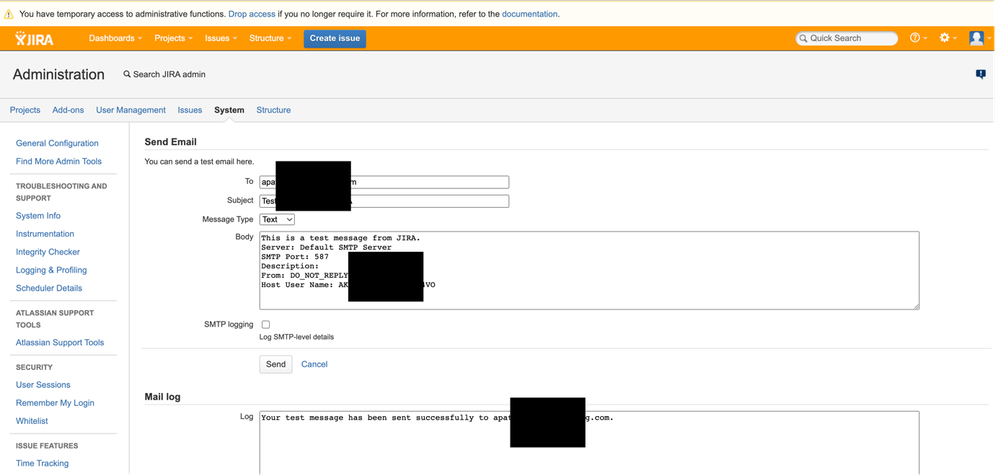Open the settings gear menu
The image size is (998, 476).
[948, 38]
